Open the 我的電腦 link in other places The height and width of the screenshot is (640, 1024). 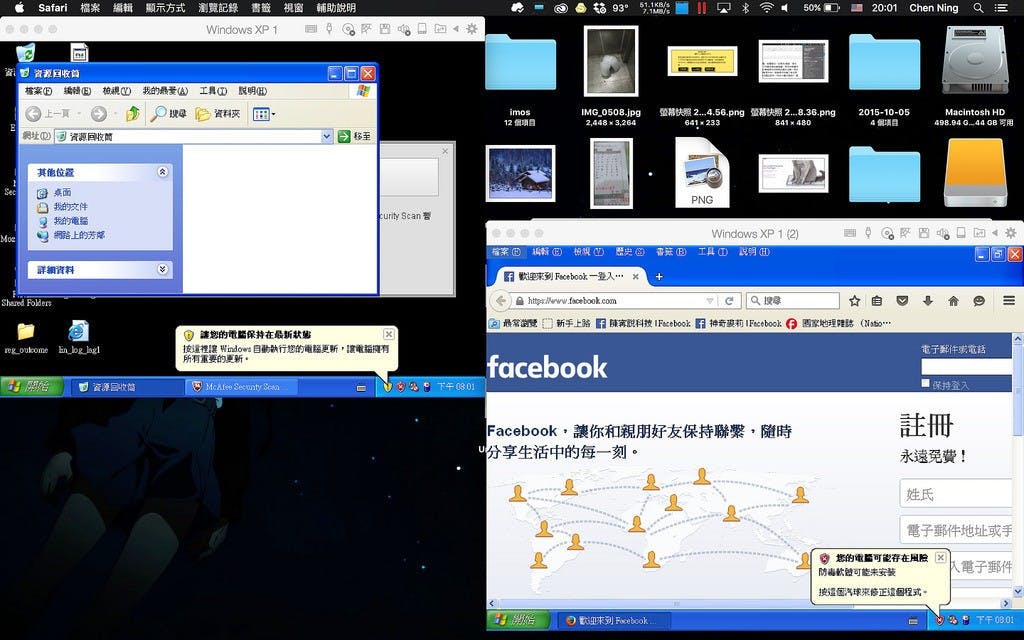(x=71, y=221)
